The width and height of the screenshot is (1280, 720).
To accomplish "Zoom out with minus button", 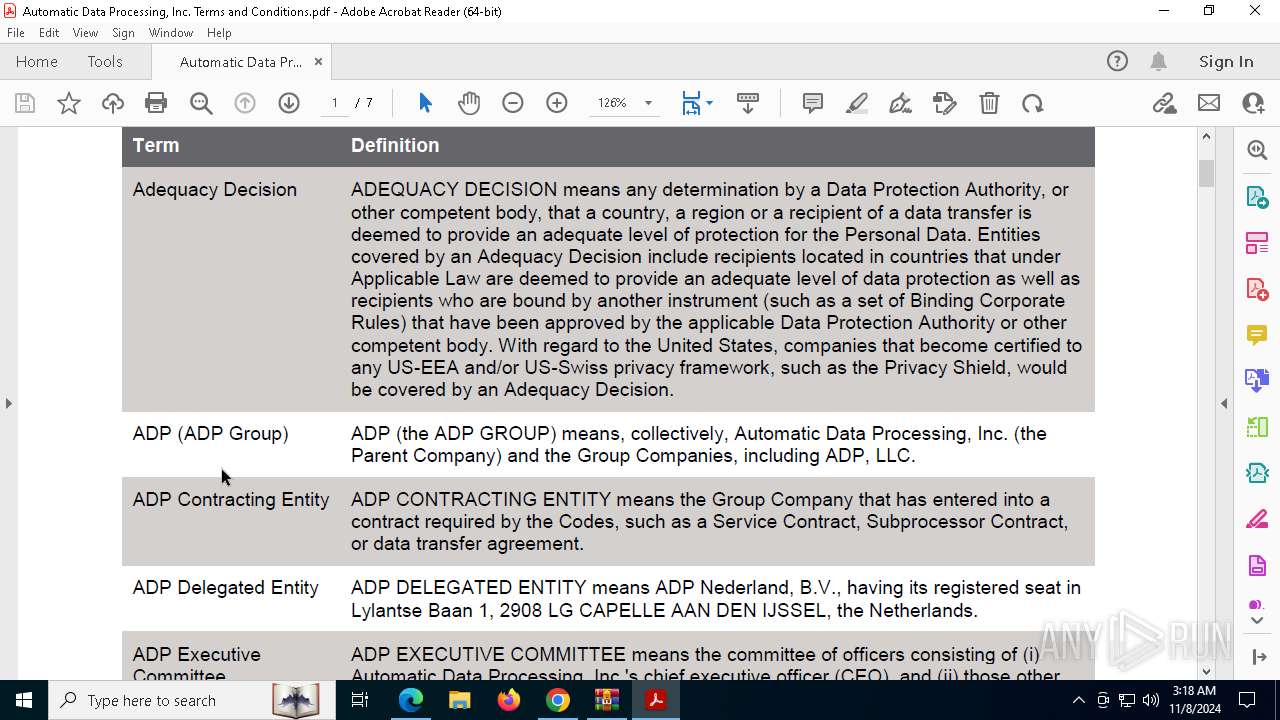I will pyautogui.click(x=513, y=103).
